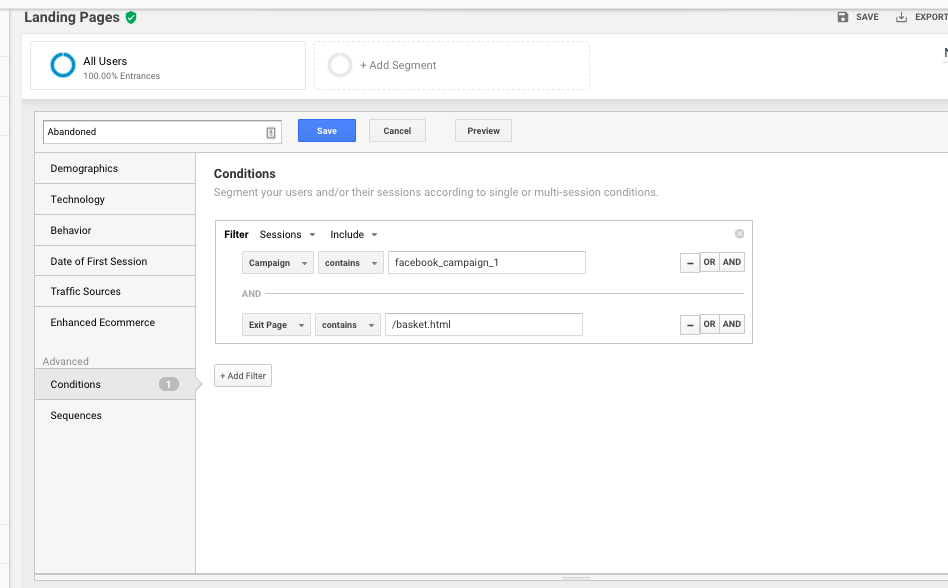The height and width of the screenshot is (588, 948).
Task: Click the icon inside the segment name field
Action: tap(271, 132)
